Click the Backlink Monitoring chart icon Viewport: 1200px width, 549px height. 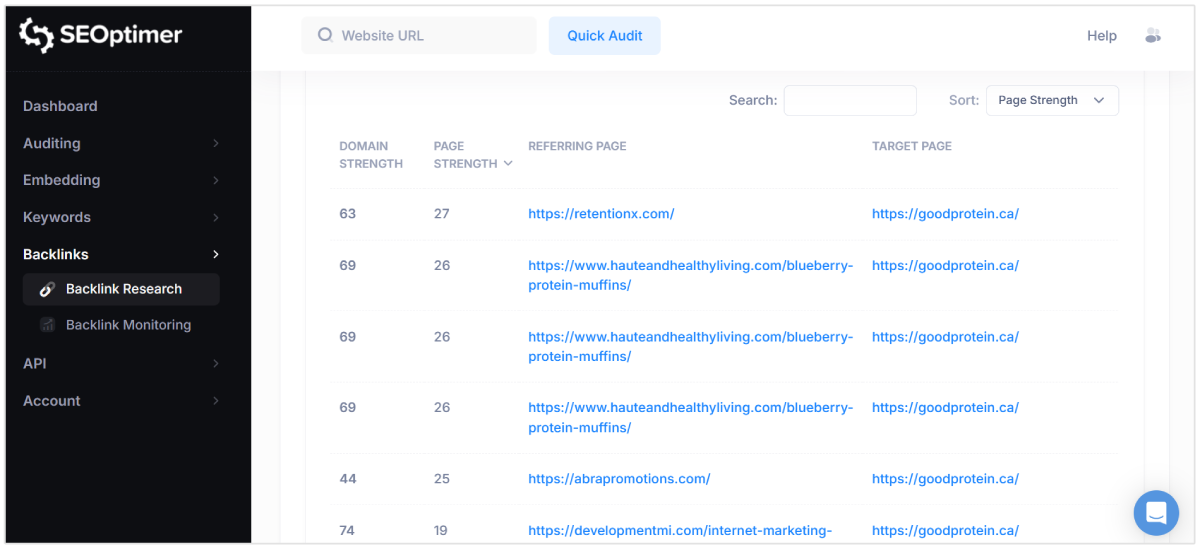pyautogui.click(x=47, y=325)
